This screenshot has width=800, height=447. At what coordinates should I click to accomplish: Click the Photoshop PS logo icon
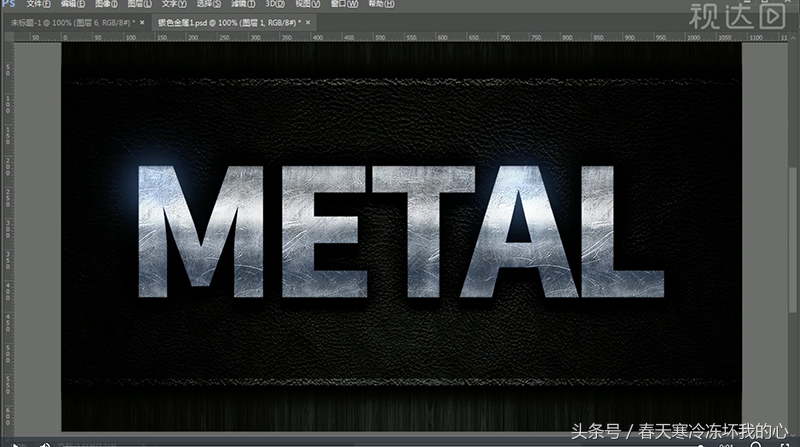[x=10, y=5]
